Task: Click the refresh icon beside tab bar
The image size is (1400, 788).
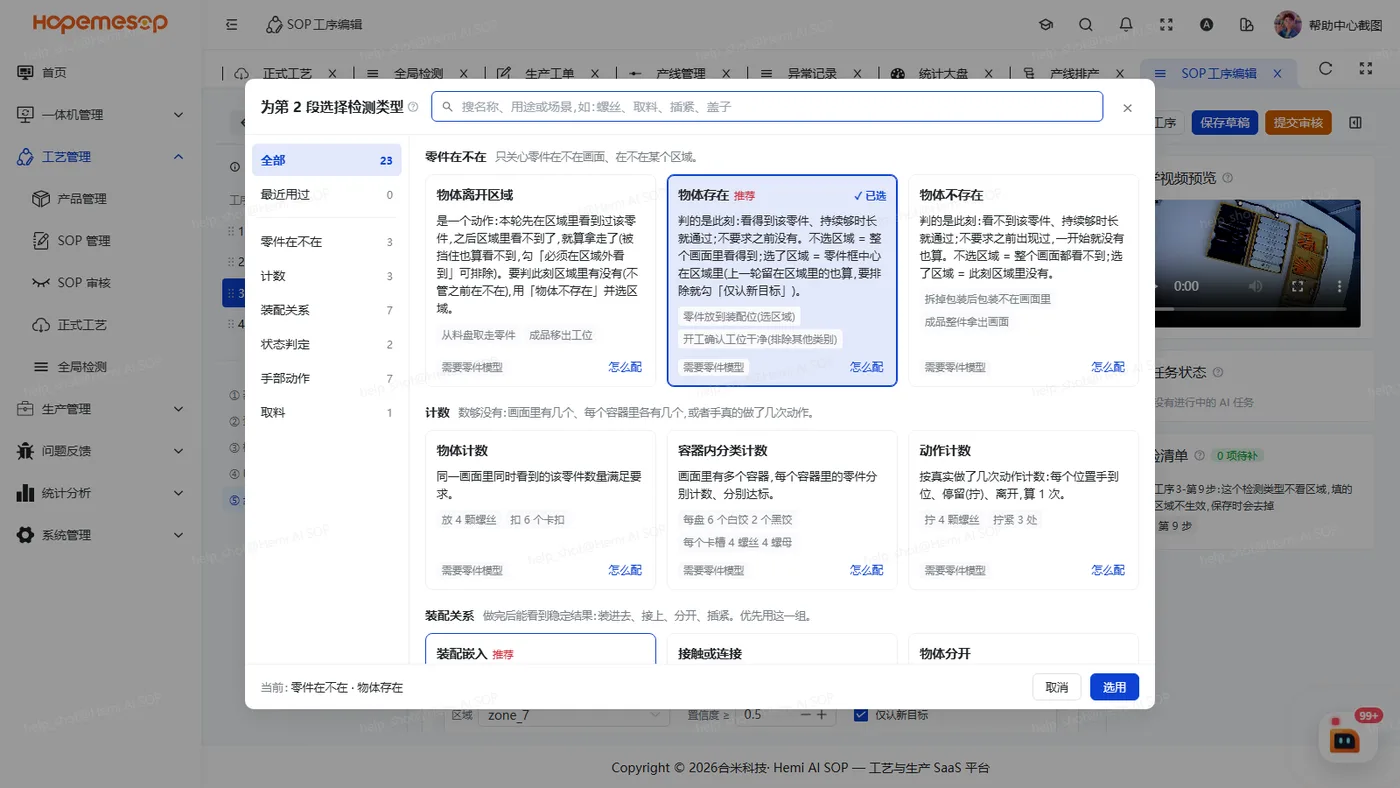Action: point(1326,68)
